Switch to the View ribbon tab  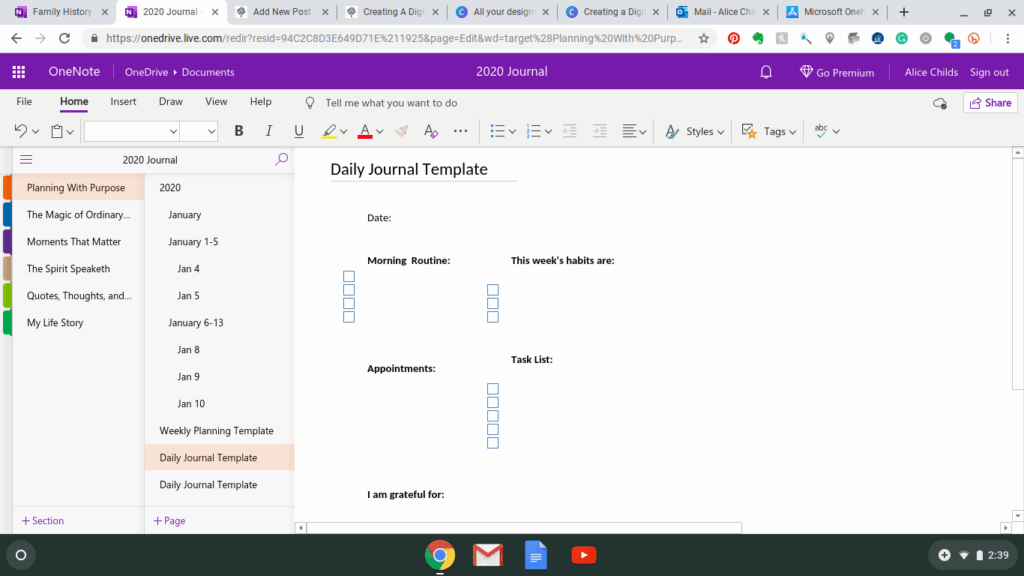[x=216, y=102]
